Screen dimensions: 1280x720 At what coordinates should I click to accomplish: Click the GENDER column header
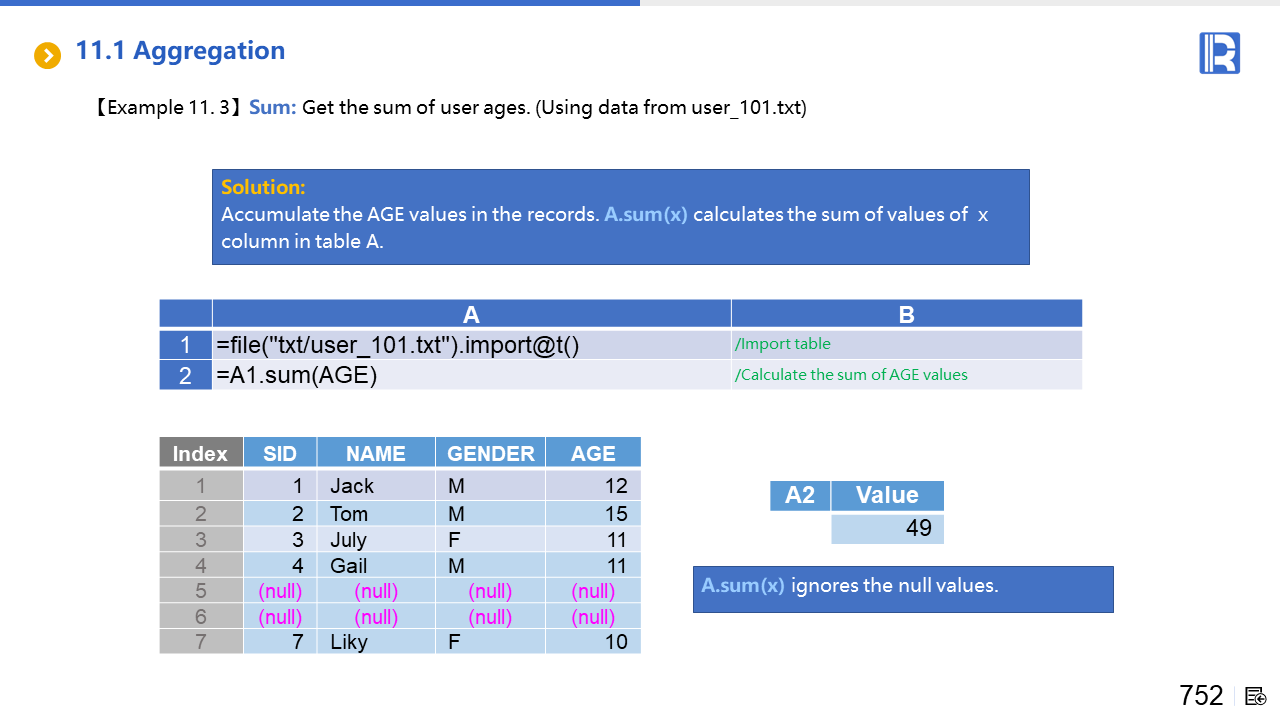pyautogui.click(x=490, y=453)
